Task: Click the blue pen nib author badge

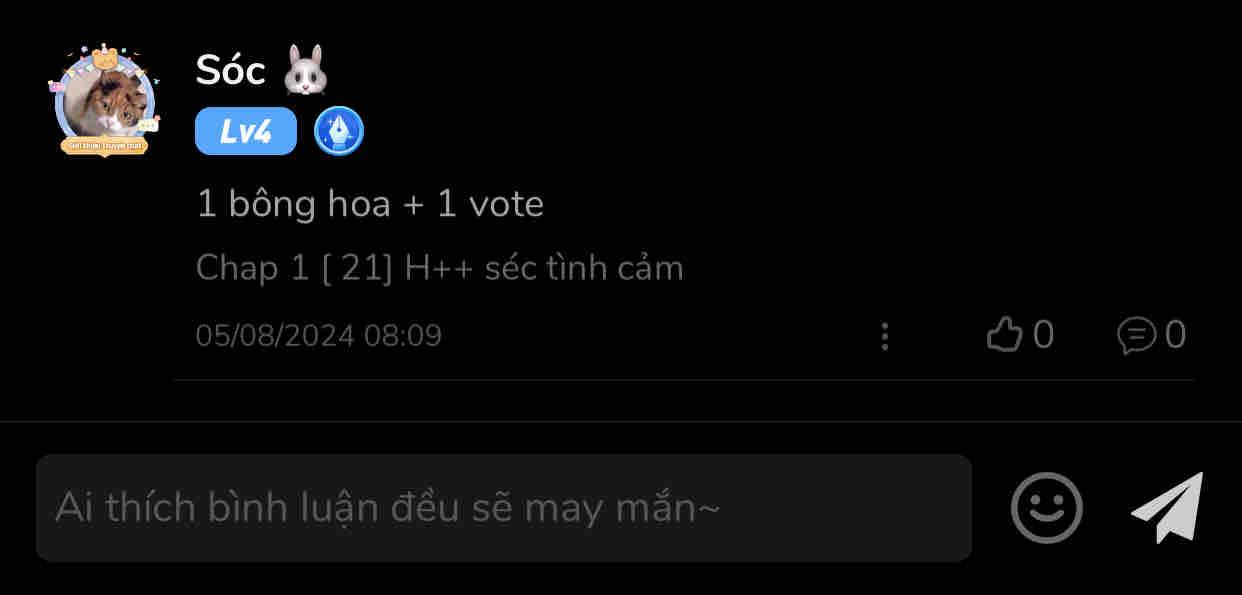Action: [339, 131]
